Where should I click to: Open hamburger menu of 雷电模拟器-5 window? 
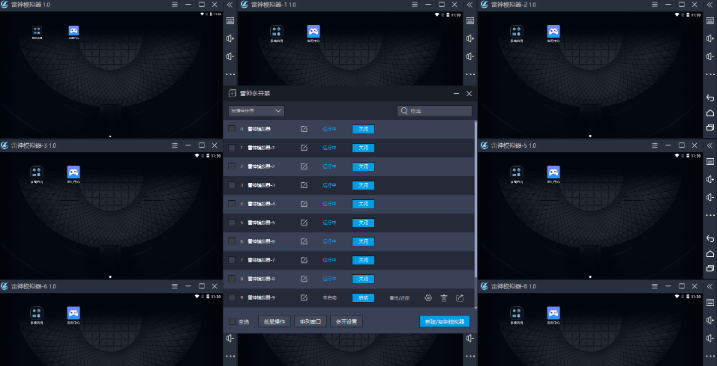coord(655,145)
